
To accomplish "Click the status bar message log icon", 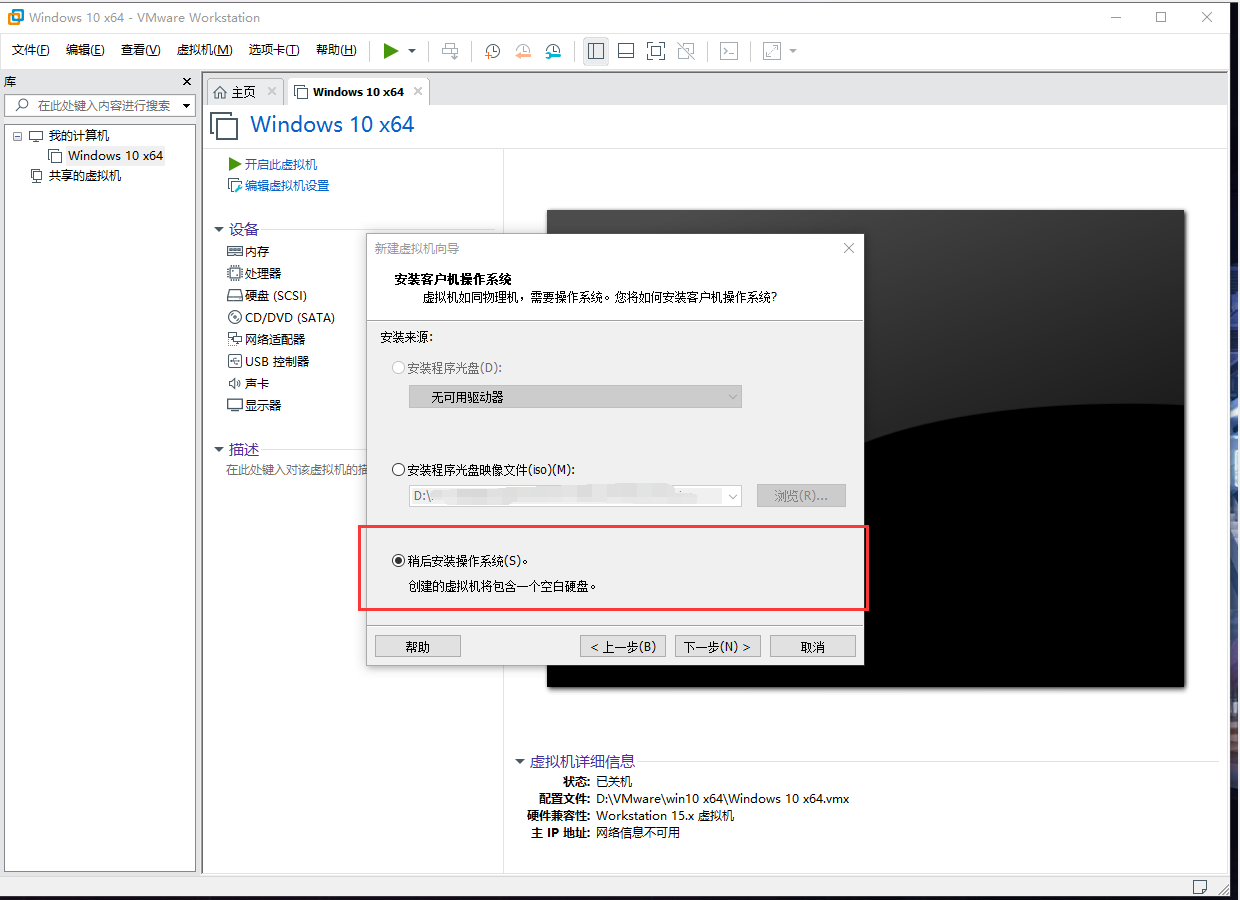I will 1199,887.
